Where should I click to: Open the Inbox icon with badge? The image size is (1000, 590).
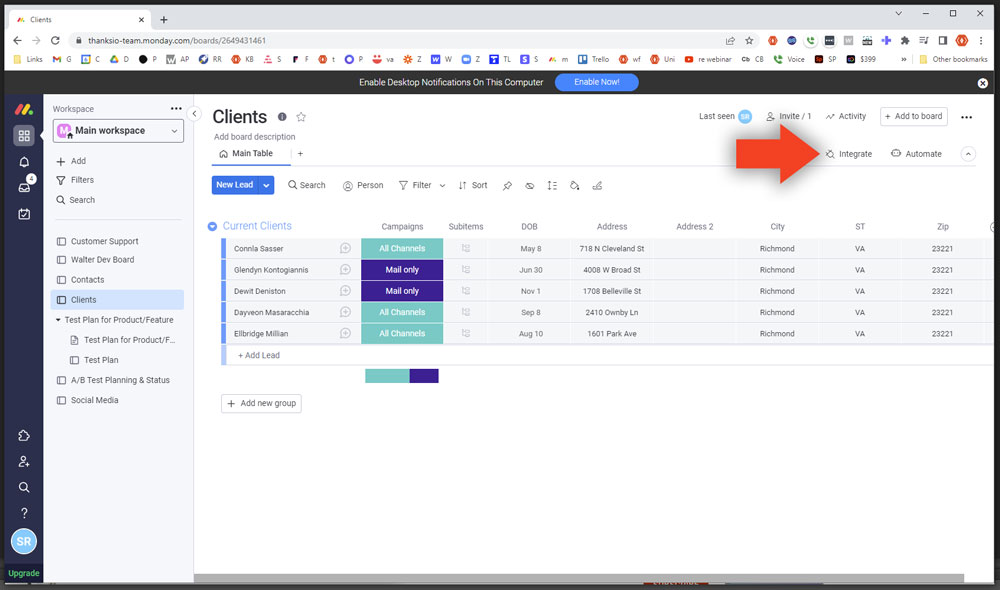click(x=24, y=187)
